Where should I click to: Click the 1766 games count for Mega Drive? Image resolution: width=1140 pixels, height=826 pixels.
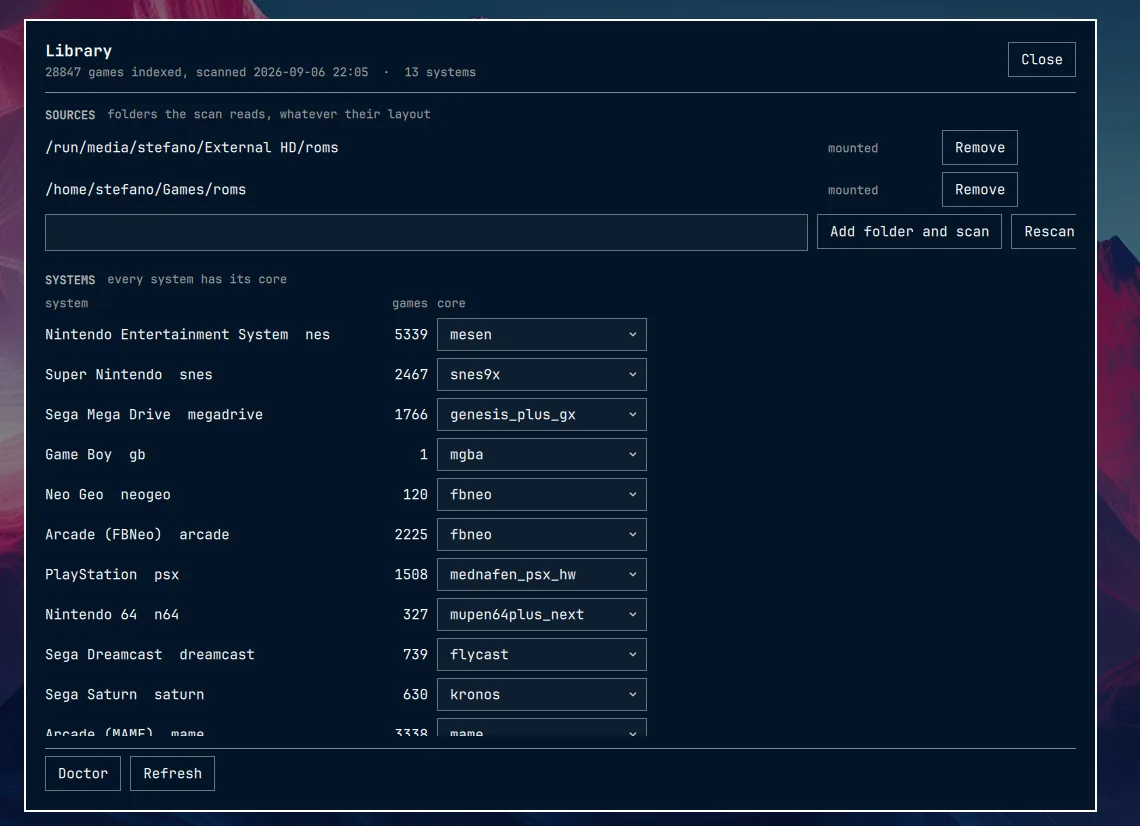tap(411, 414)
